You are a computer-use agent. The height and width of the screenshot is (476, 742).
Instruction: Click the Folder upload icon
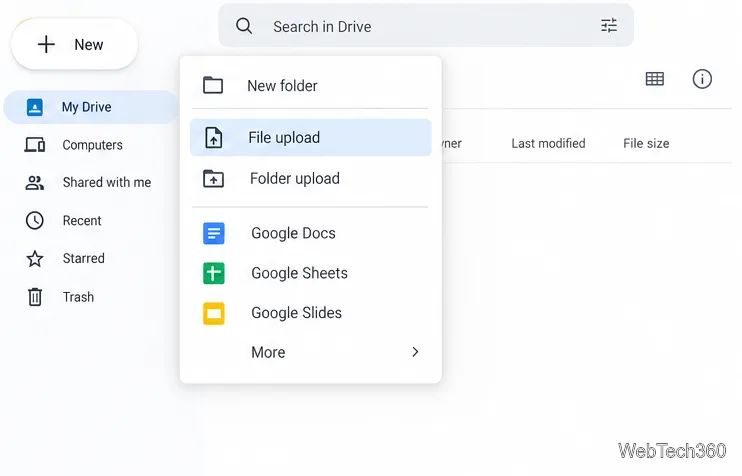[213, 179]
